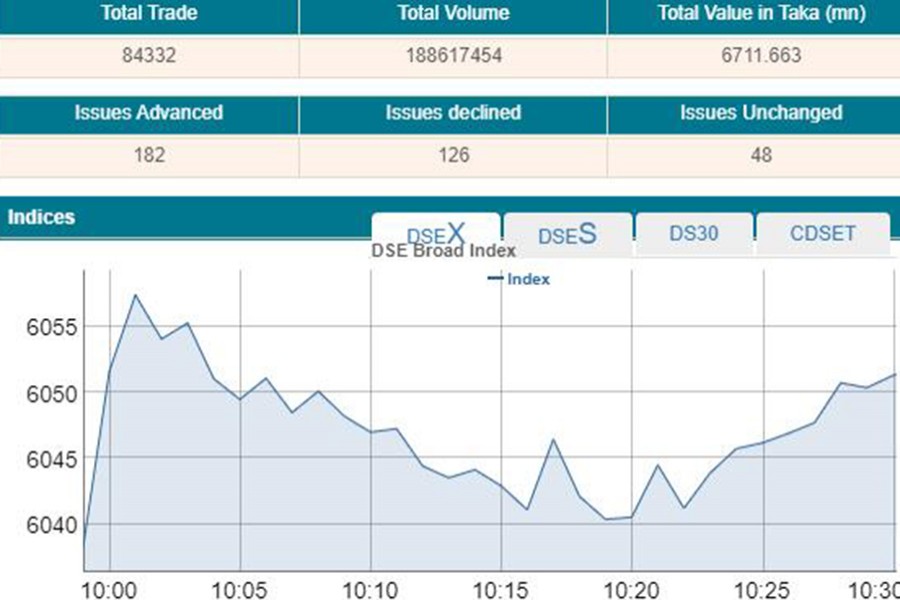Click the 10:15 time axis label
Viewport: 900px width, 600px height.
501,587
